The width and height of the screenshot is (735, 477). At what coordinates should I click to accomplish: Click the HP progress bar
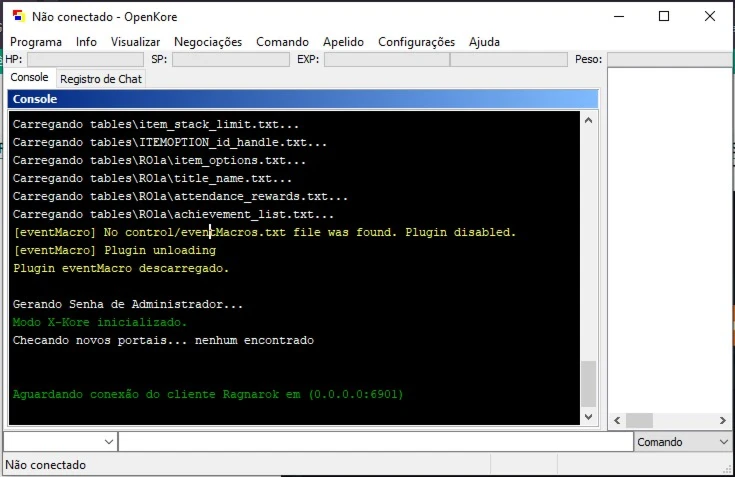tap(85, 60)
